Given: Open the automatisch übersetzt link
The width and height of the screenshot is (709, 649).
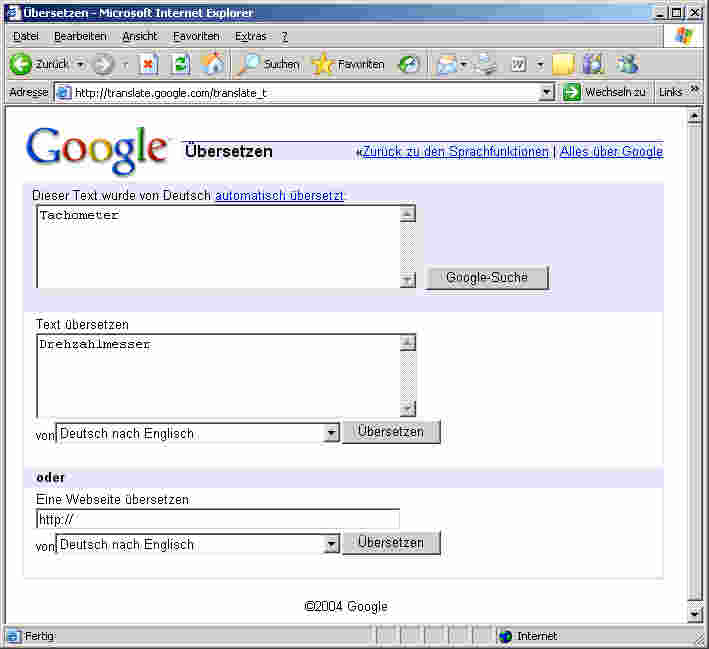Looking at the screenshot, I should pos(279,195).
